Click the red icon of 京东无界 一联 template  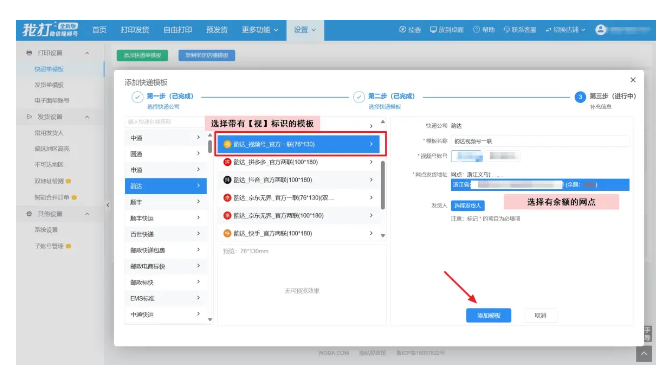click(227, 198)
